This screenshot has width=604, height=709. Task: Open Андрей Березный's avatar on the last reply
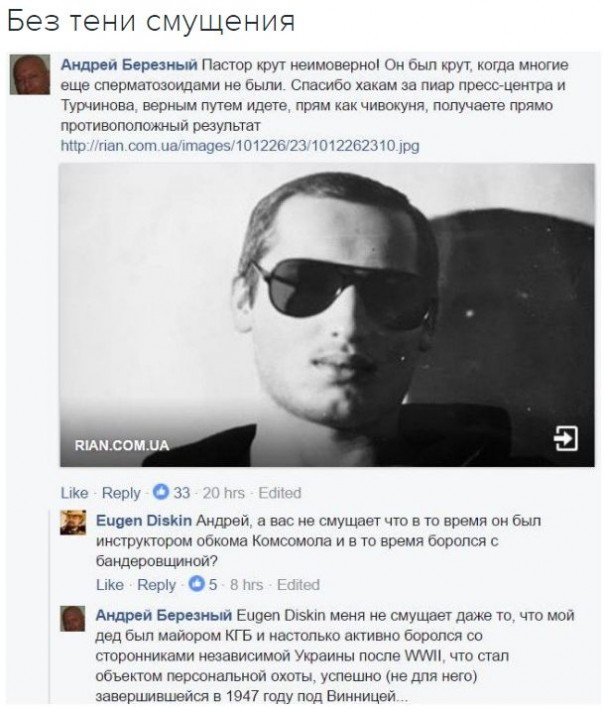coord(73,619)
